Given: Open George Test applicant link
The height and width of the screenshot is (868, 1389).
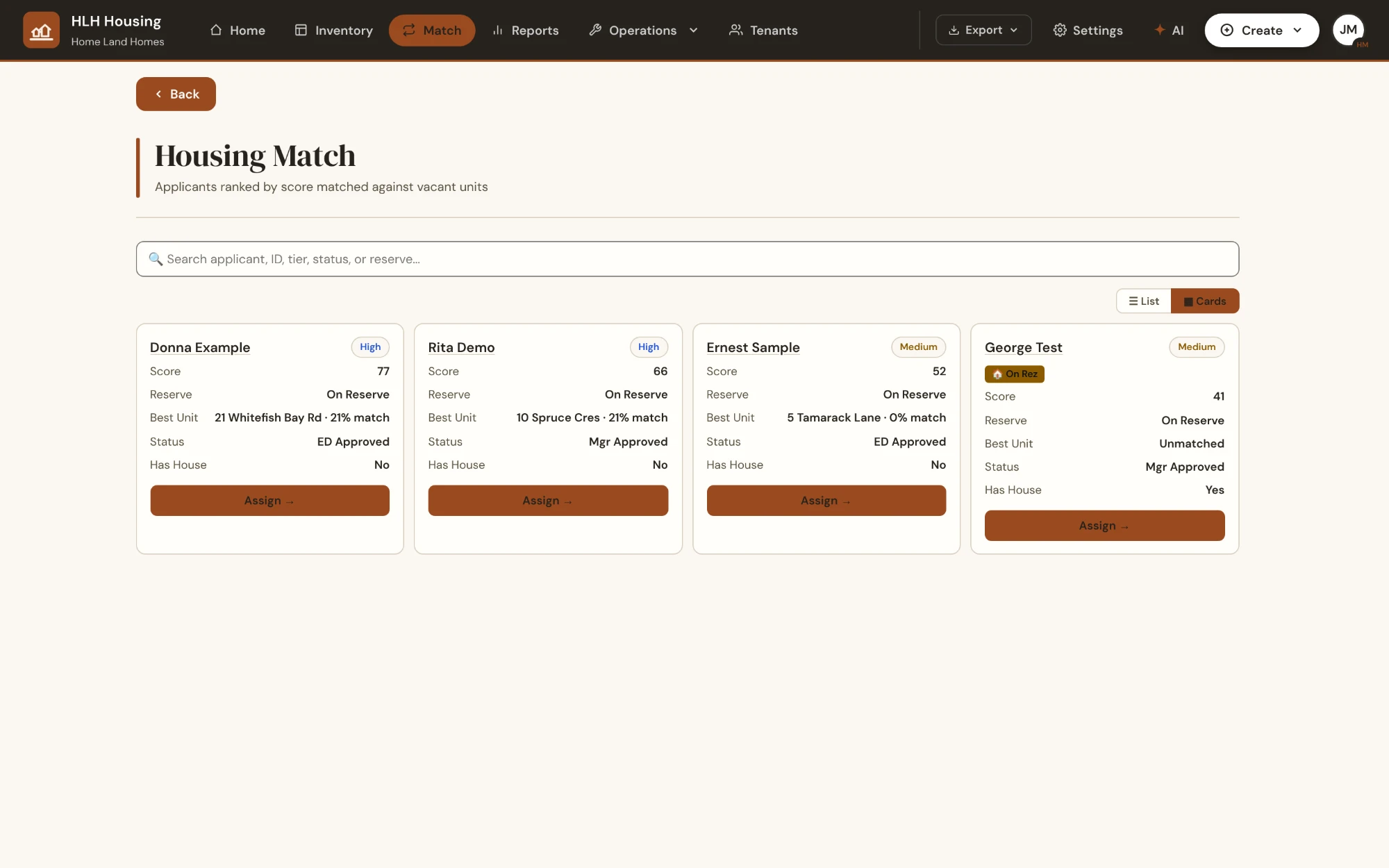Looking at the screenshot, I should [x=1023, y=347].
